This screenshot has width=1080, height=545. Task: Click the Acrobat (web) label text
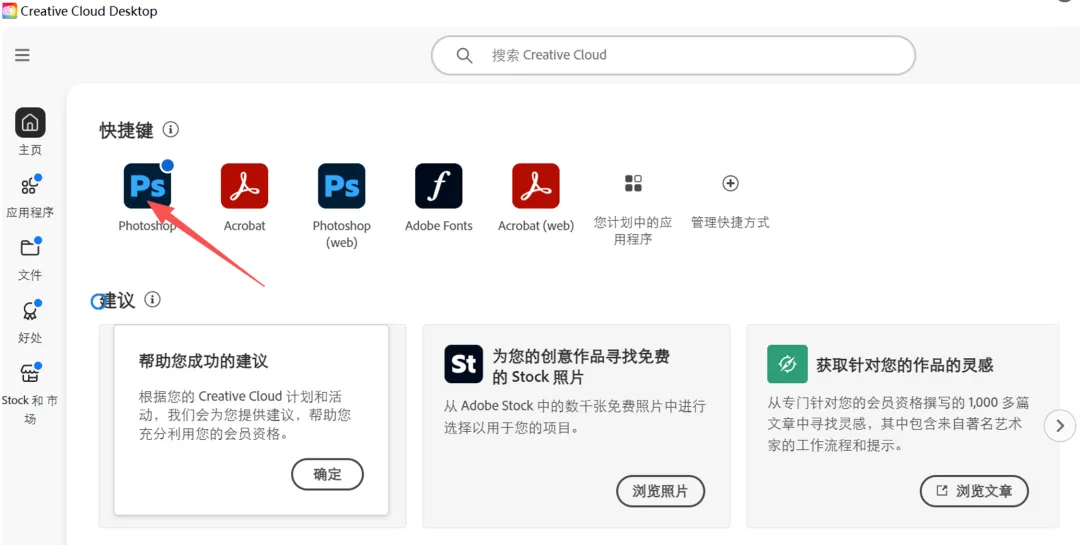click(536, 225)
